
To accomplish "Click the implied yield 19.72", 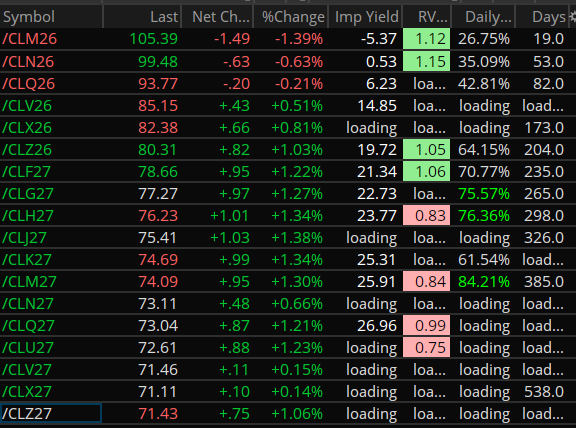I will [x=377, y=150].
